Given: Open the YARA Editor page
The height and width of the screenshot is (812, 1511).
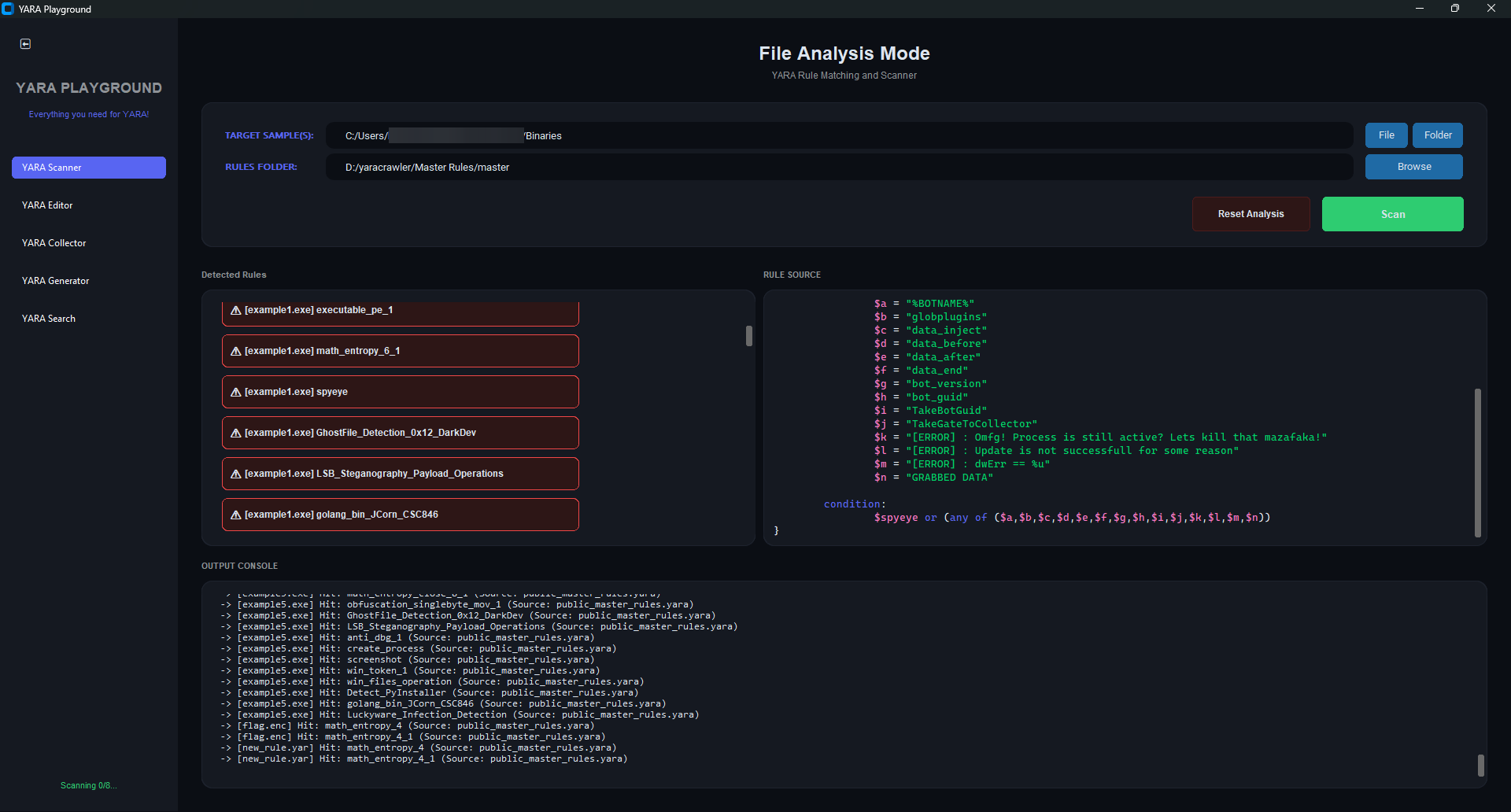Looking at the screenshot, I should click(47, 205).
